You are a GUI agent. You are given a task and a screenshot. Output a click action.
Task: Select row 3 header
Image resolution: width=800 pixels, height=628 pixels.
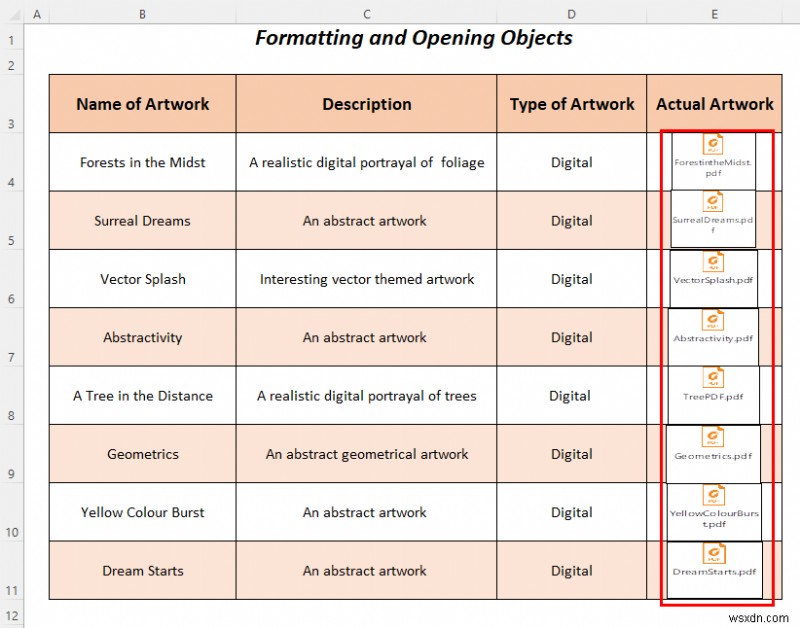(x=11, y=104)
